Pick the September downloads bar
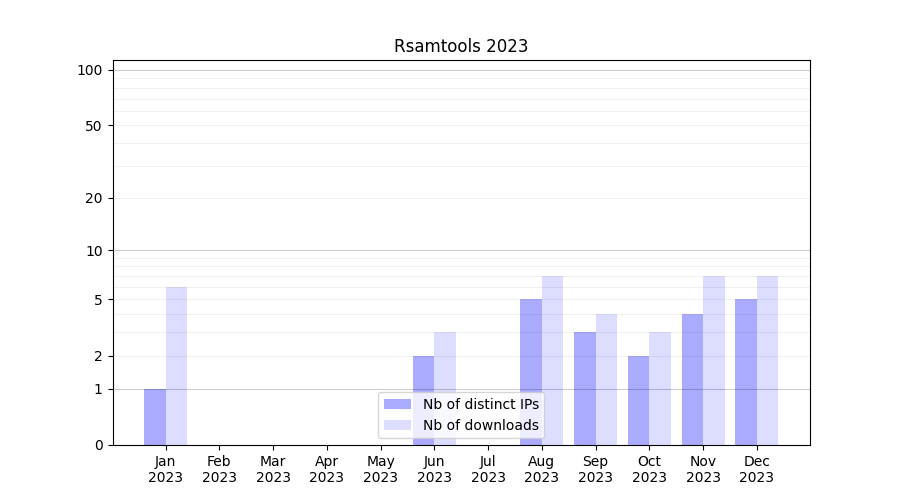 coord(606,379)
